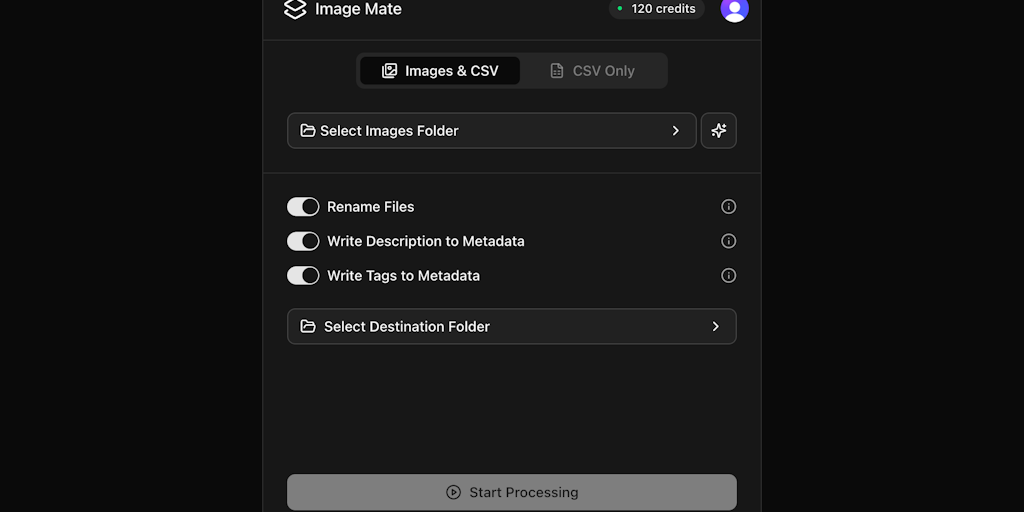Show info for Rename Files option
The height and width of the screenshot is (512, 1024).
pos(729,207)
